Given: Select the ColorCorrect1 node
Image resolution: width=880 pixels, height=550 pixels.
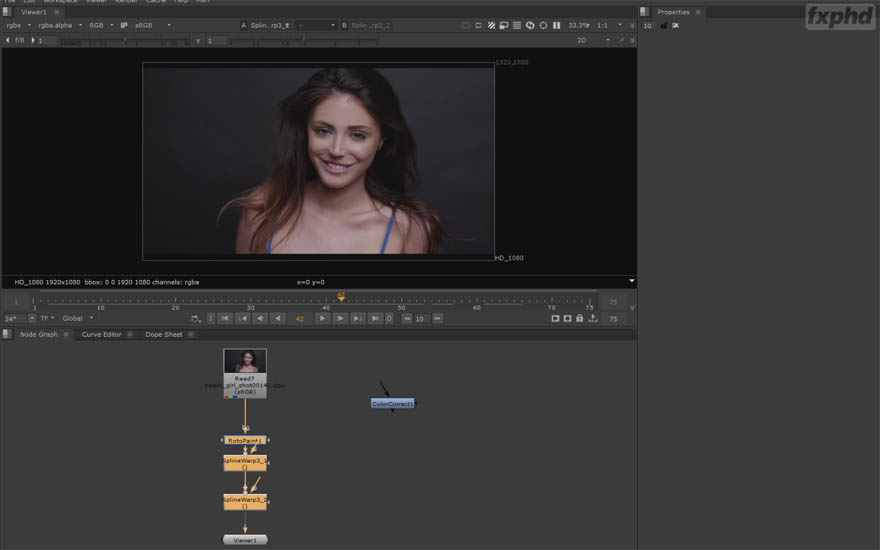Looking at the screenshot, I should (x=392, y=404).
